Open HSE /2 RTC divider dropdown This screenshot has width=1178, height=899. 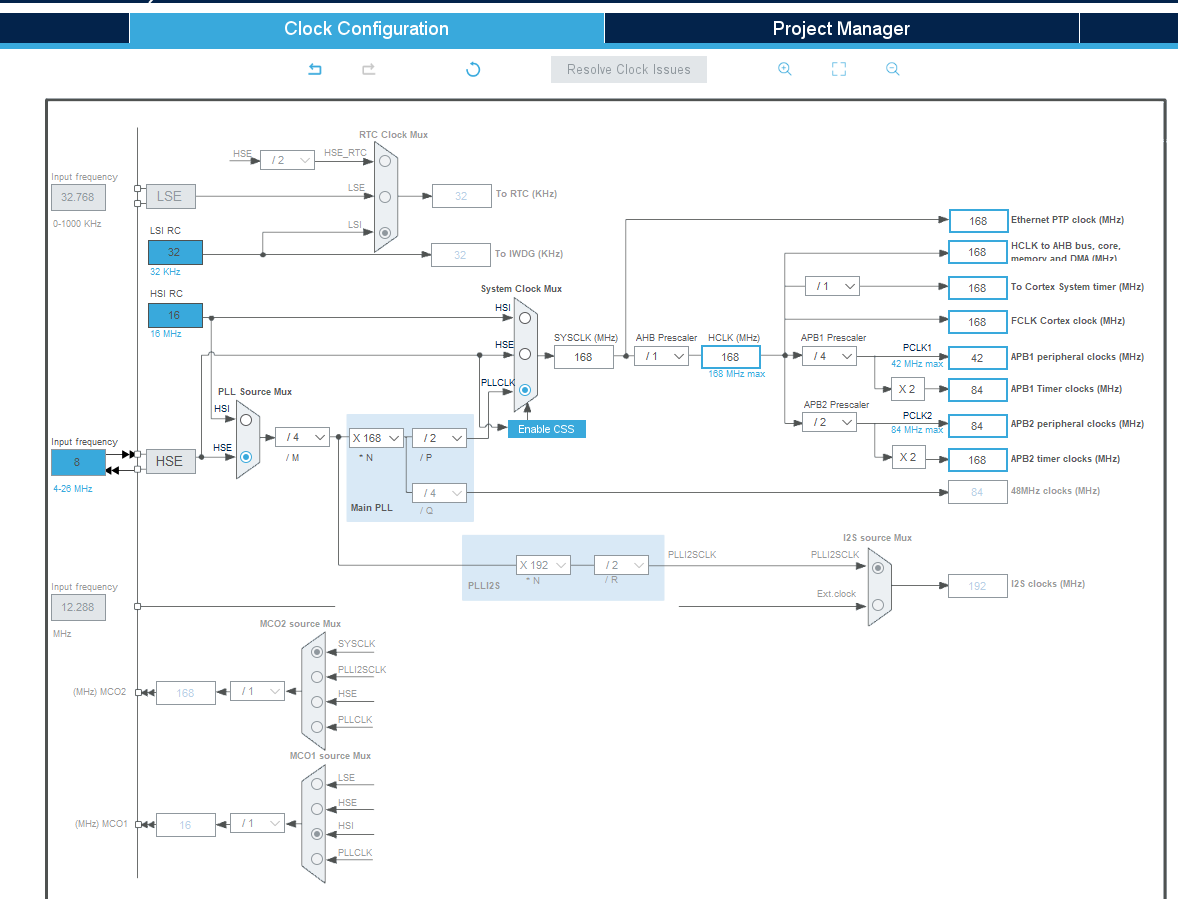pyautogui.click(x=287, y=160)
